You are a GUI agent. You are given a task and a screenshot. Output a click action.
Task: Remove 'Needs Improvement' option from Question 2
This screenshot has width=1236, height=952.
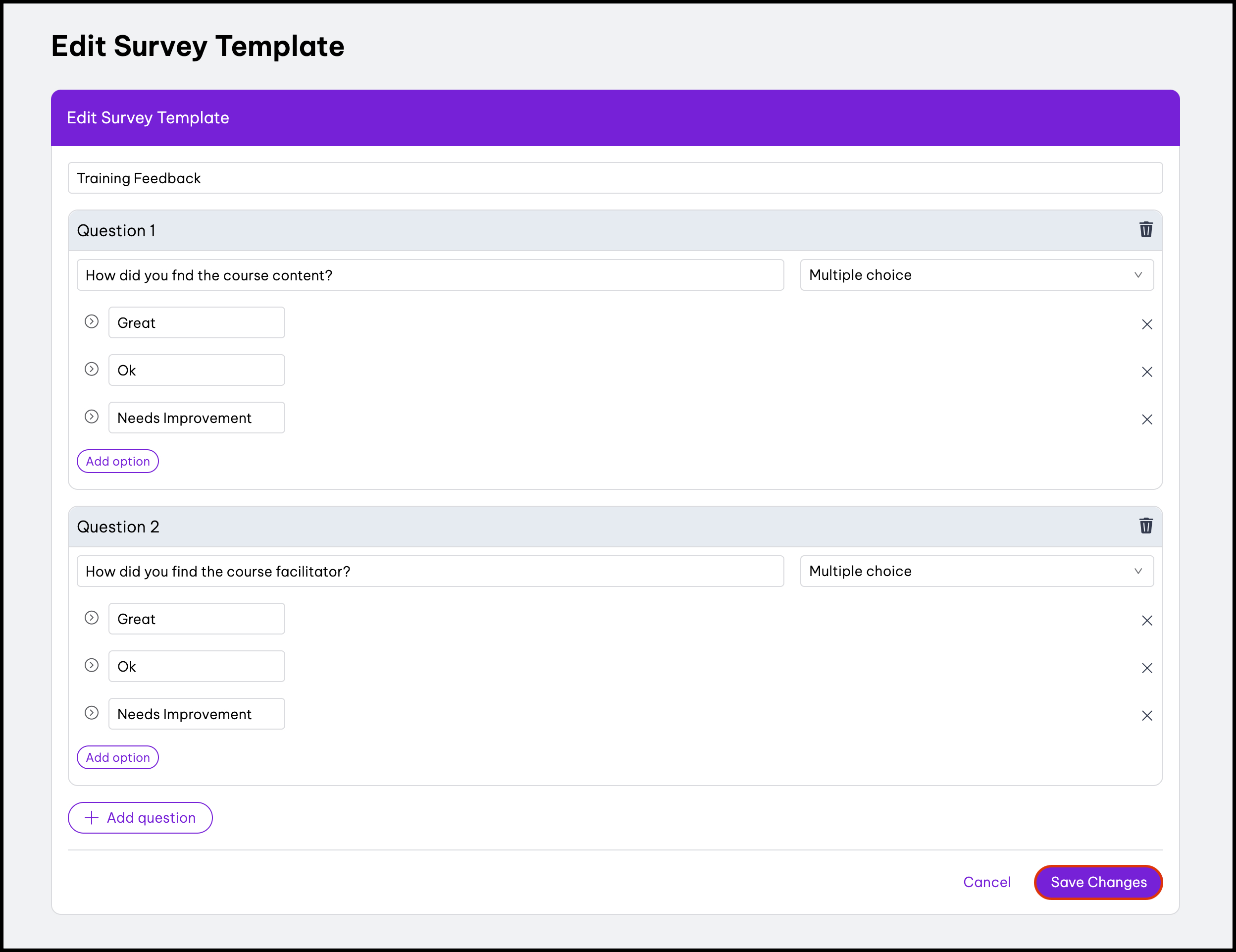tap(1146, 715)
